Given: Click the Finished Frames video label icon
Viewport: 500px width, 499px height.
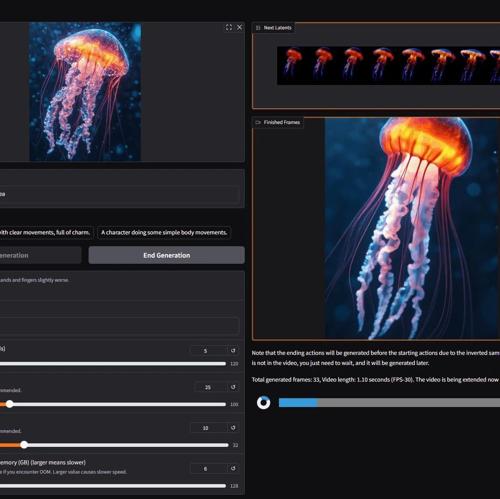Looking at the screenshot, I should [x=258, y=122].
